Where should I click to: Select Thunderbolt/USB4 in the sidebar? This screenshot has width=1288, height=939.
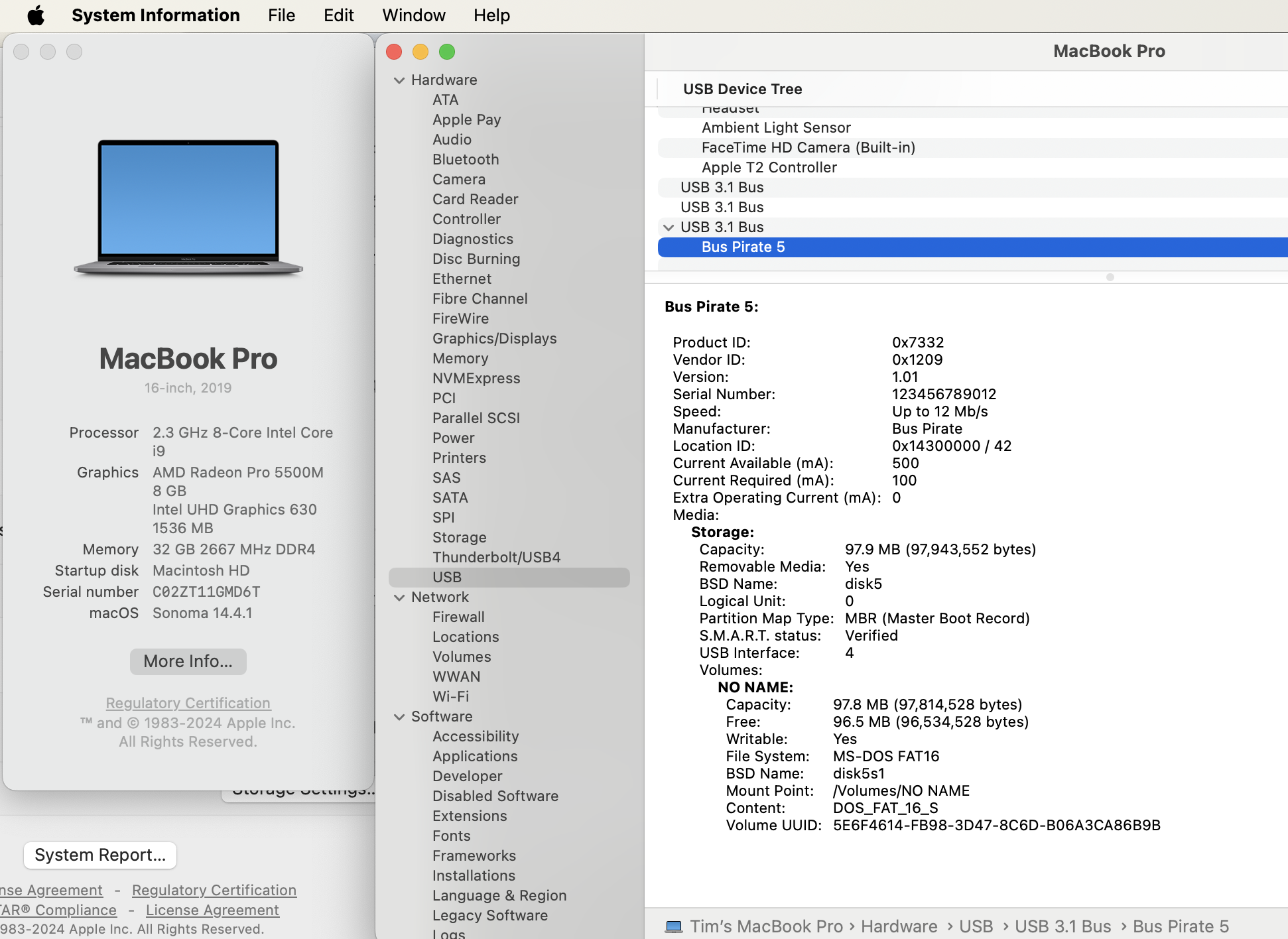tap(496, 557)
